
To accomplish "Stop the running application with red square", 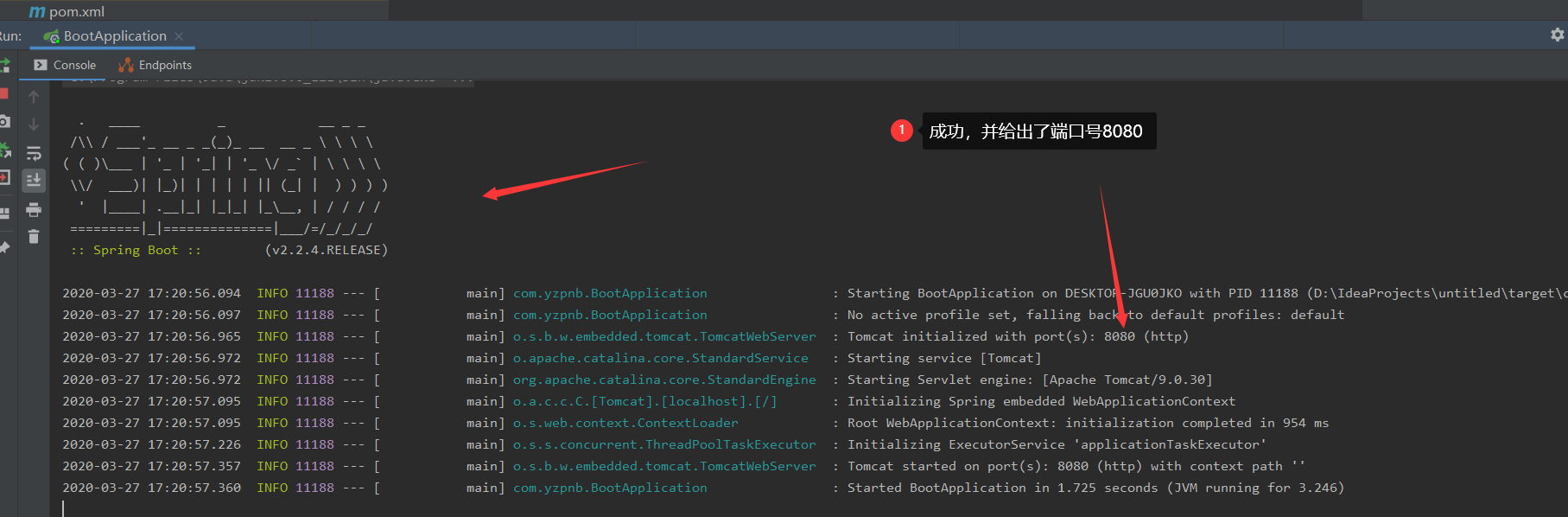I will tap(3, 93).
